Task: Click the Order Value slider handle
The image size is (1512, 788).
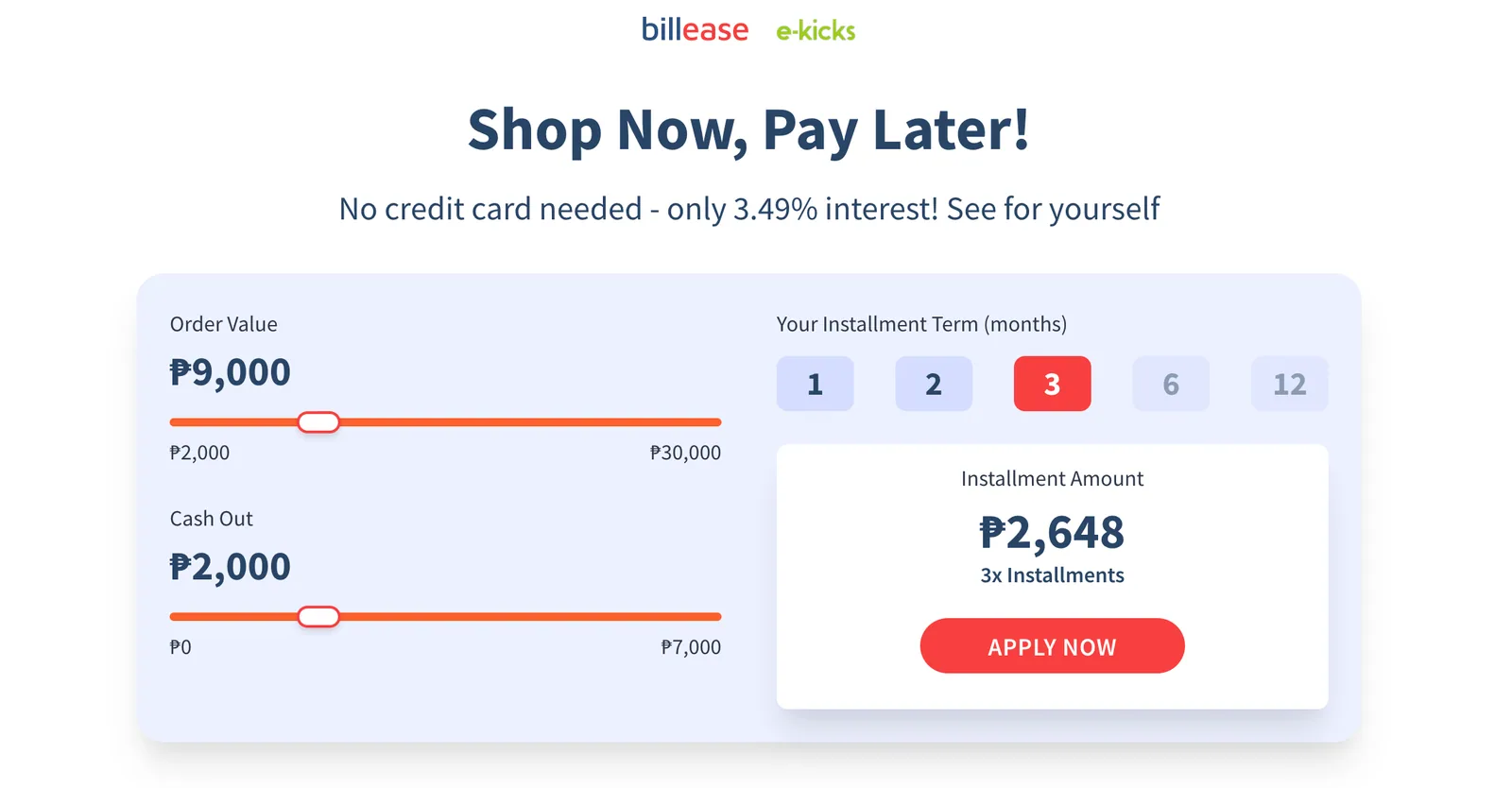Action: coord(318,422)
